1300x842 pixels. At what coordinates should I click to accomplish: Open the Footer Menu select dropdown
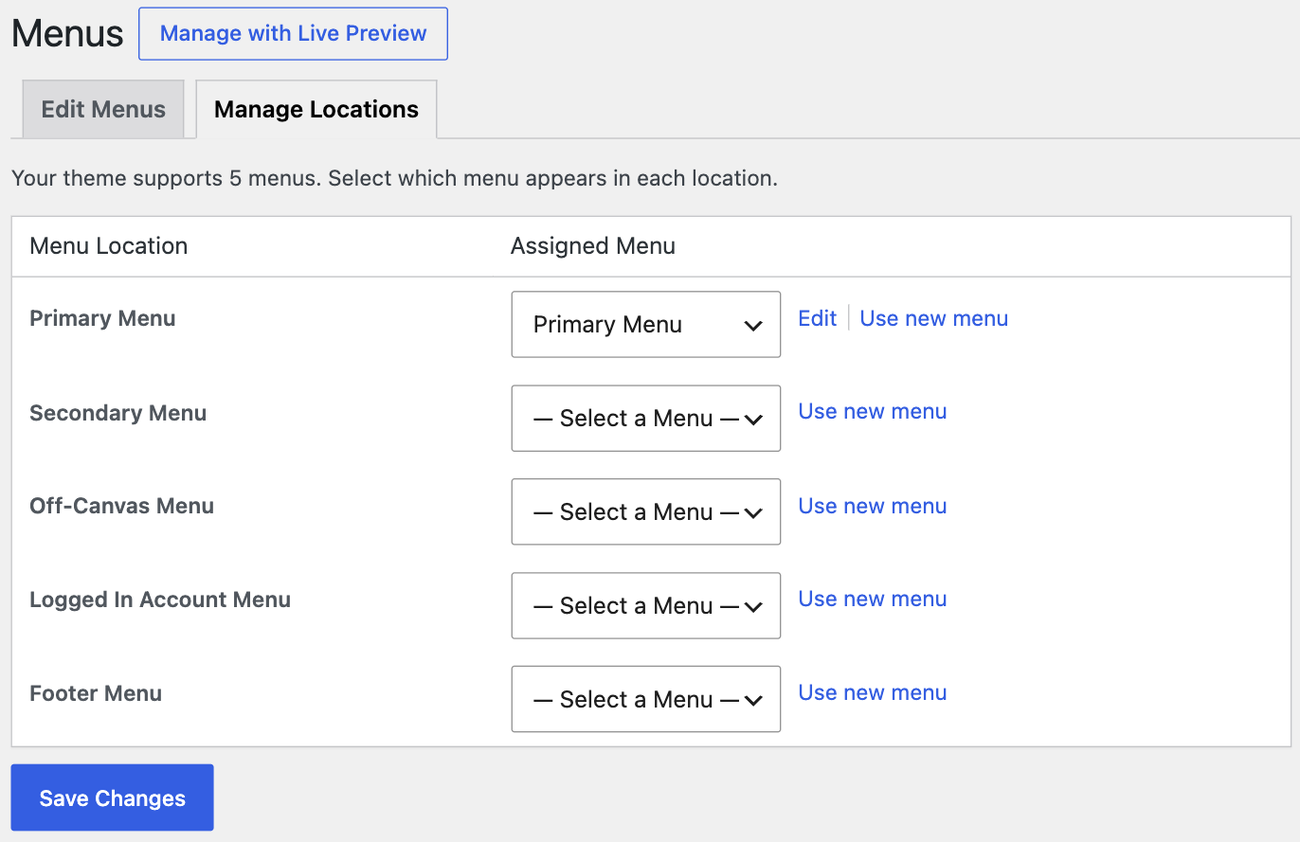[646, 699]
